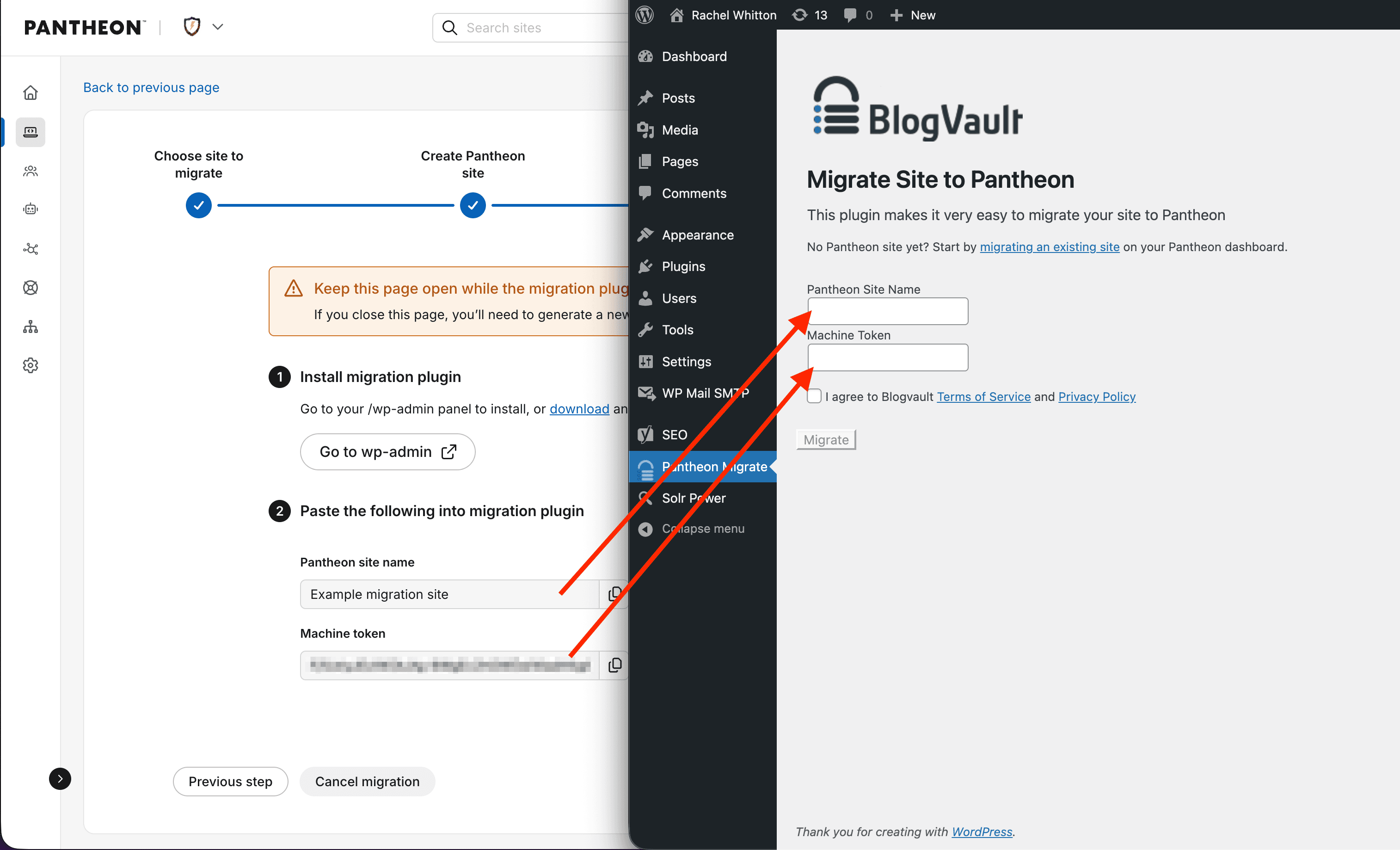Image resolution: width=1400 pixels, height=850 pixels.
Task: Open WP Mail SMTP menu item
Action: click(703, 393)
